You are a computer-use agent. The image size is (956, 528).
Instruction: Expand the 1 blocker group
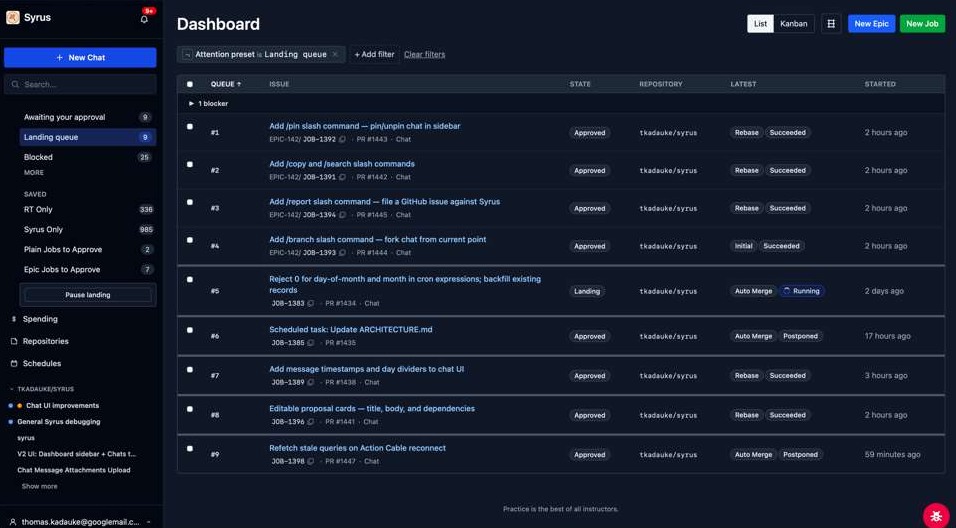(208, 104)
